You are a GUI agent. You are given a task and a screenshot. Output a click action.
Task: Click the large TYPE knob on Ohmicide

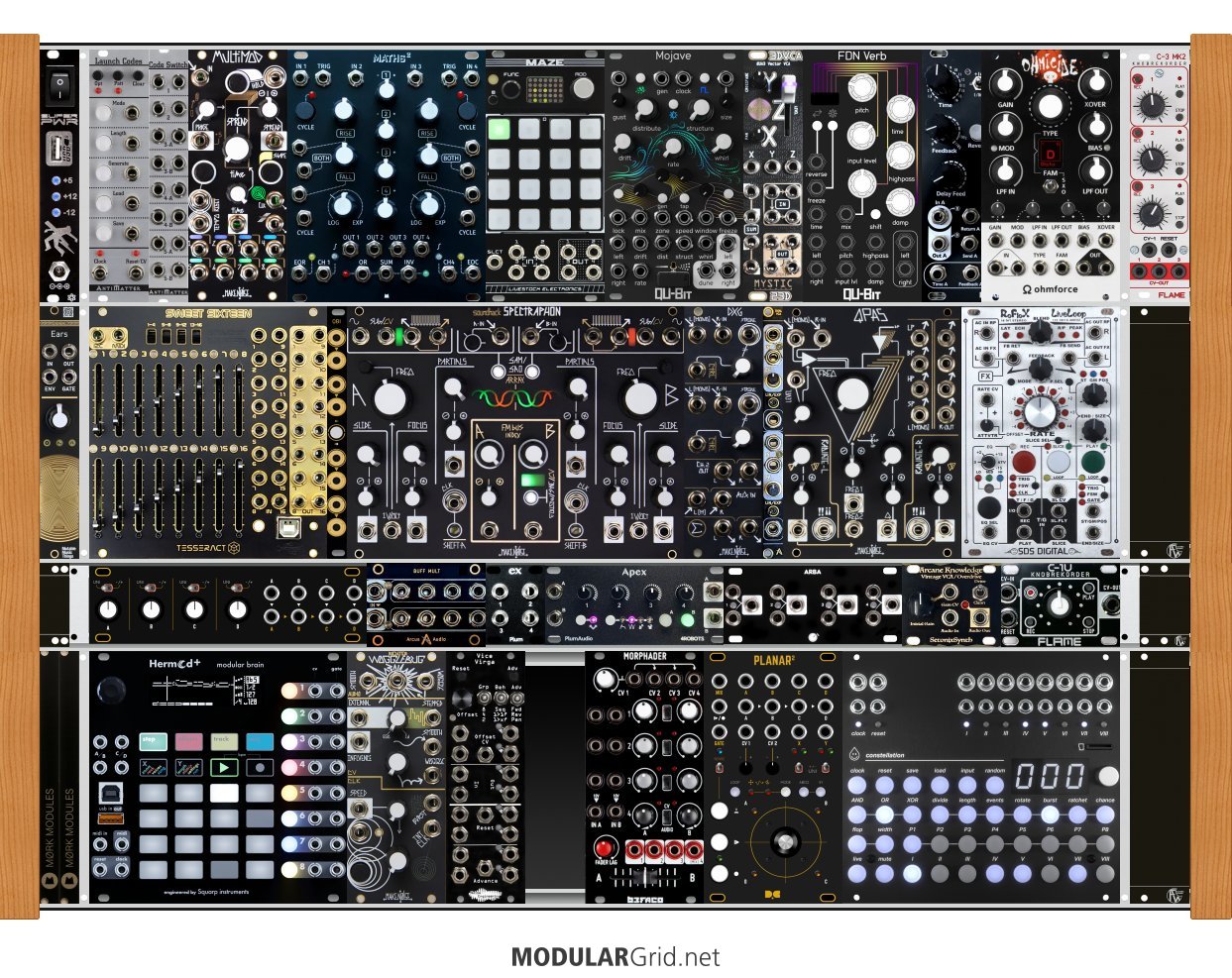point(1050,105)
